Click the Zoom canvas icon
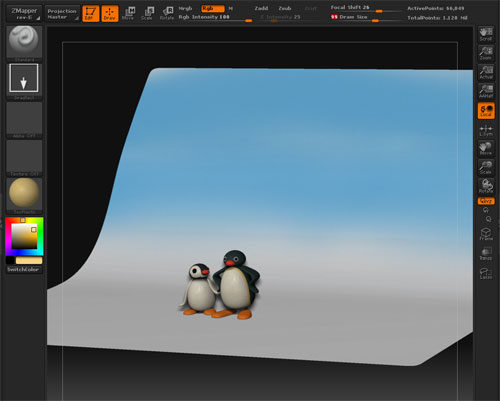 click(486, 53)
